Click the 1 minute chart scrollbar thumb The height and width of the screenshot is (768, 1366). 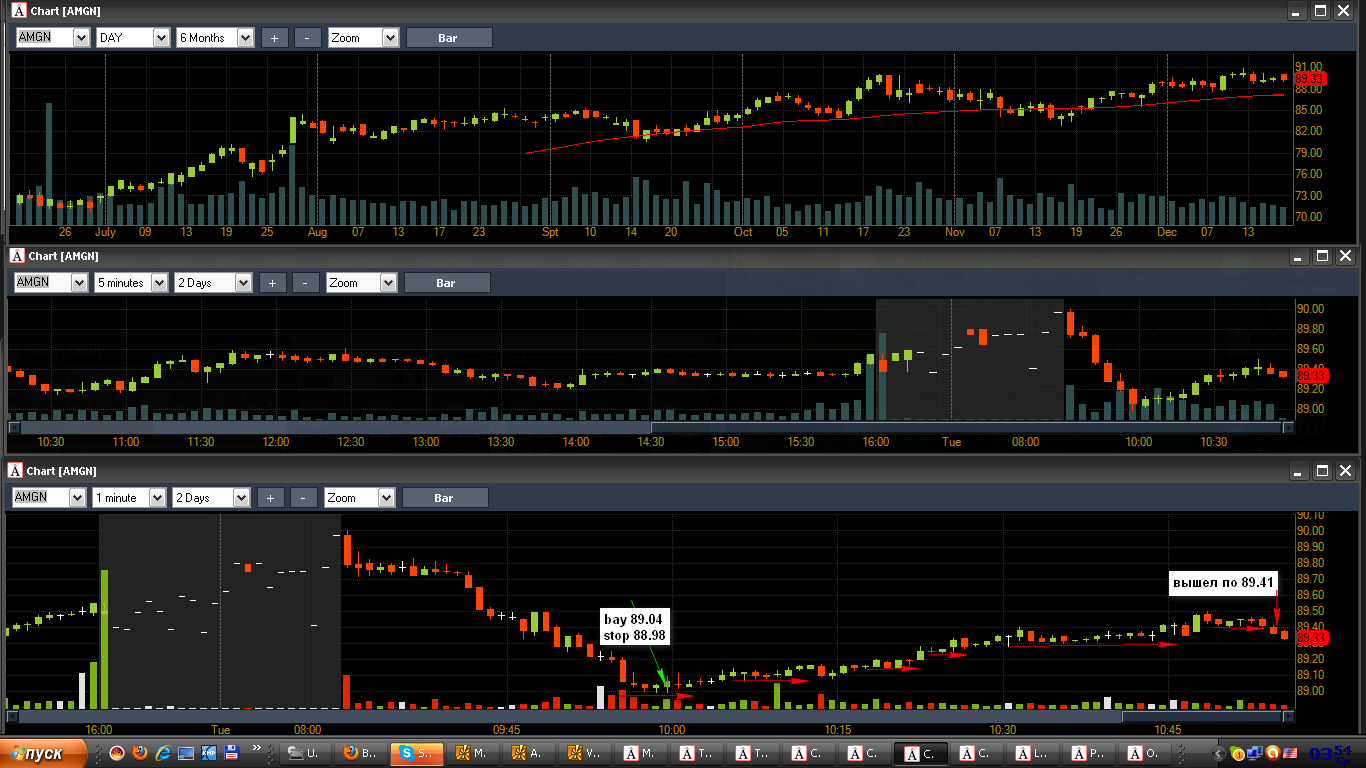click(1201, 716)
